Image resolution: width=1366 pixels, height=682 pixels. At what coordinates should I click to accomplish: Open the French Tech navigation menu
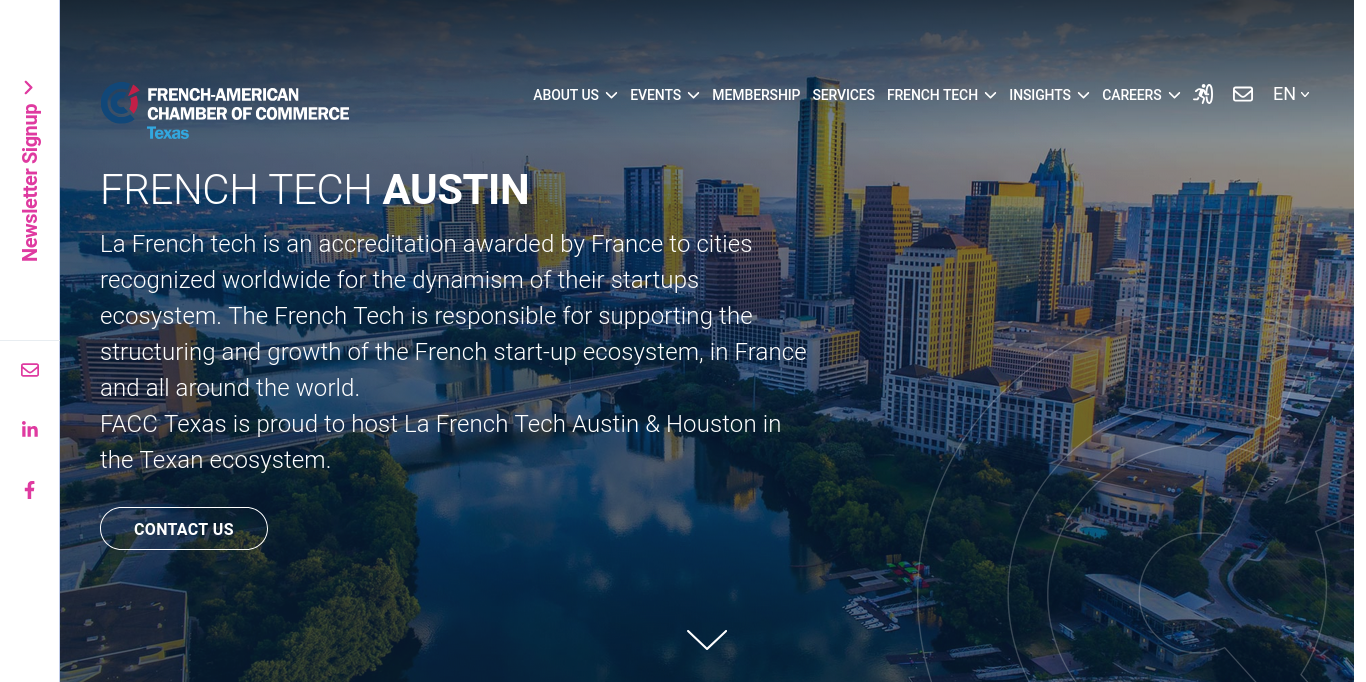tap(941, 95)
